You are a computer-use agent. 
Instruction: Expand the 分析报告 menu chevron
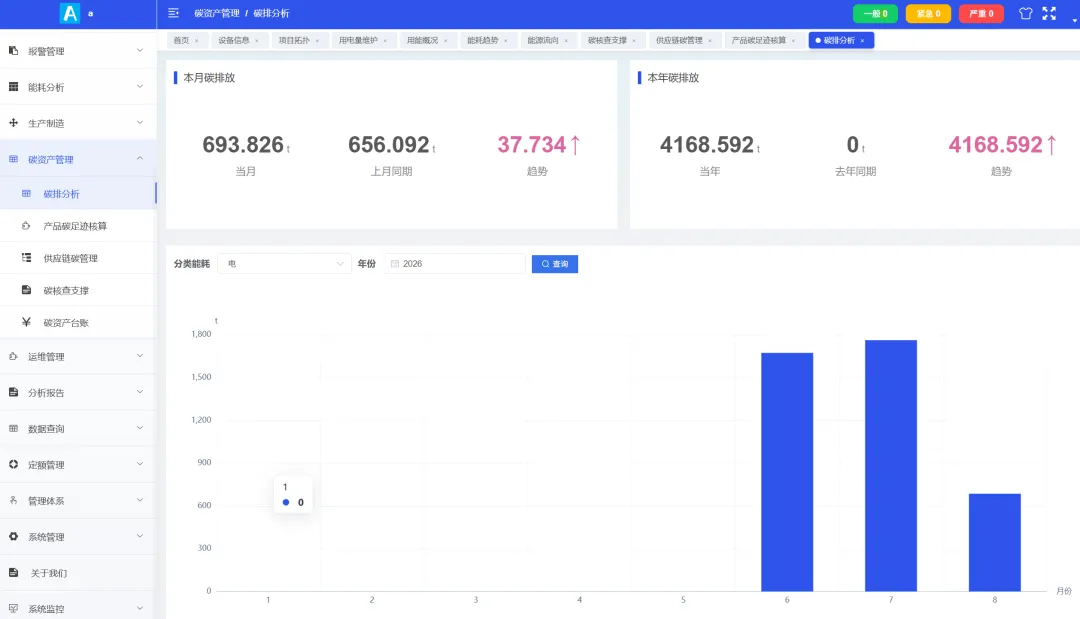[140, 392]
